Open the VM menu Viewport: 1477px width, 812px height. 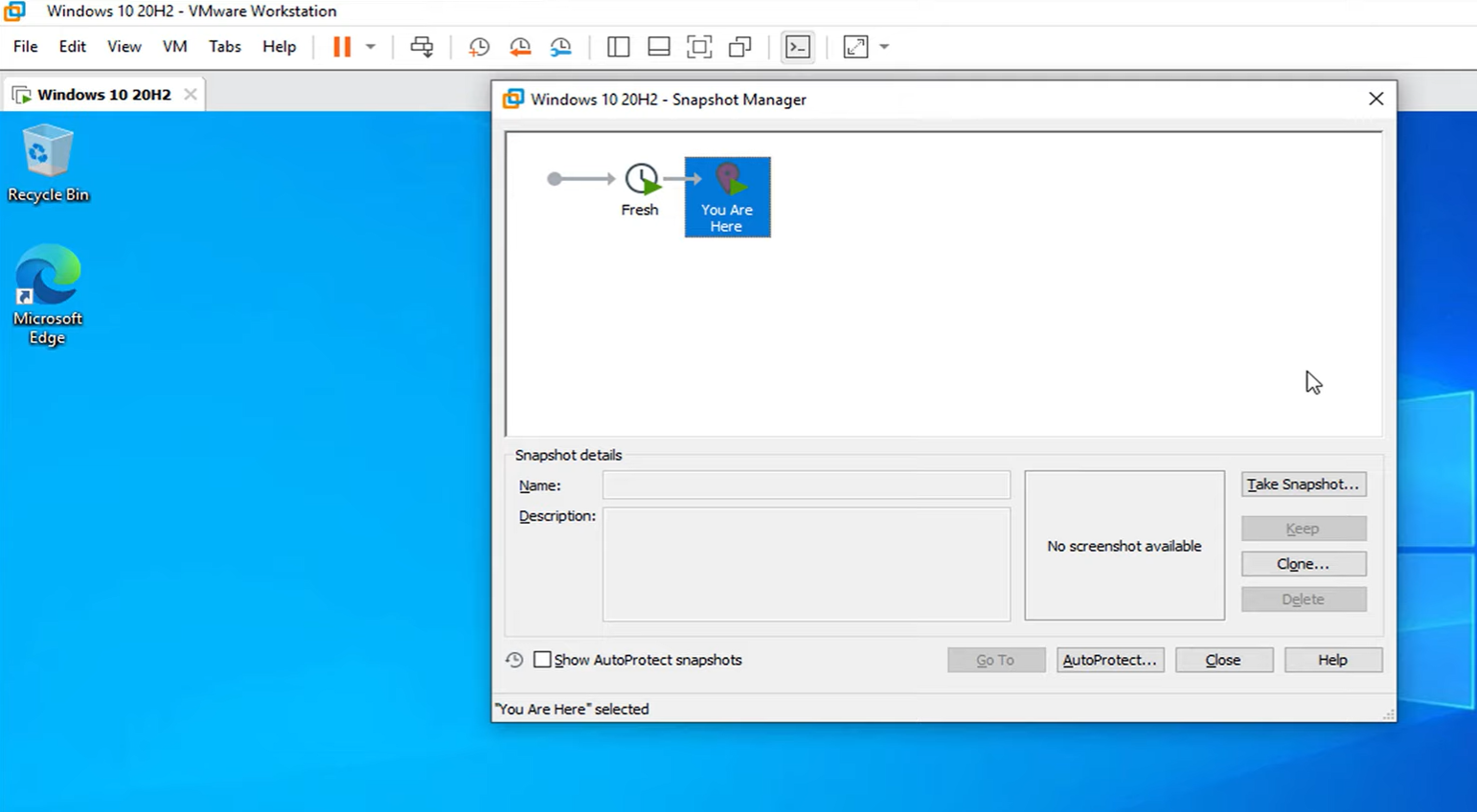(174, 46)
